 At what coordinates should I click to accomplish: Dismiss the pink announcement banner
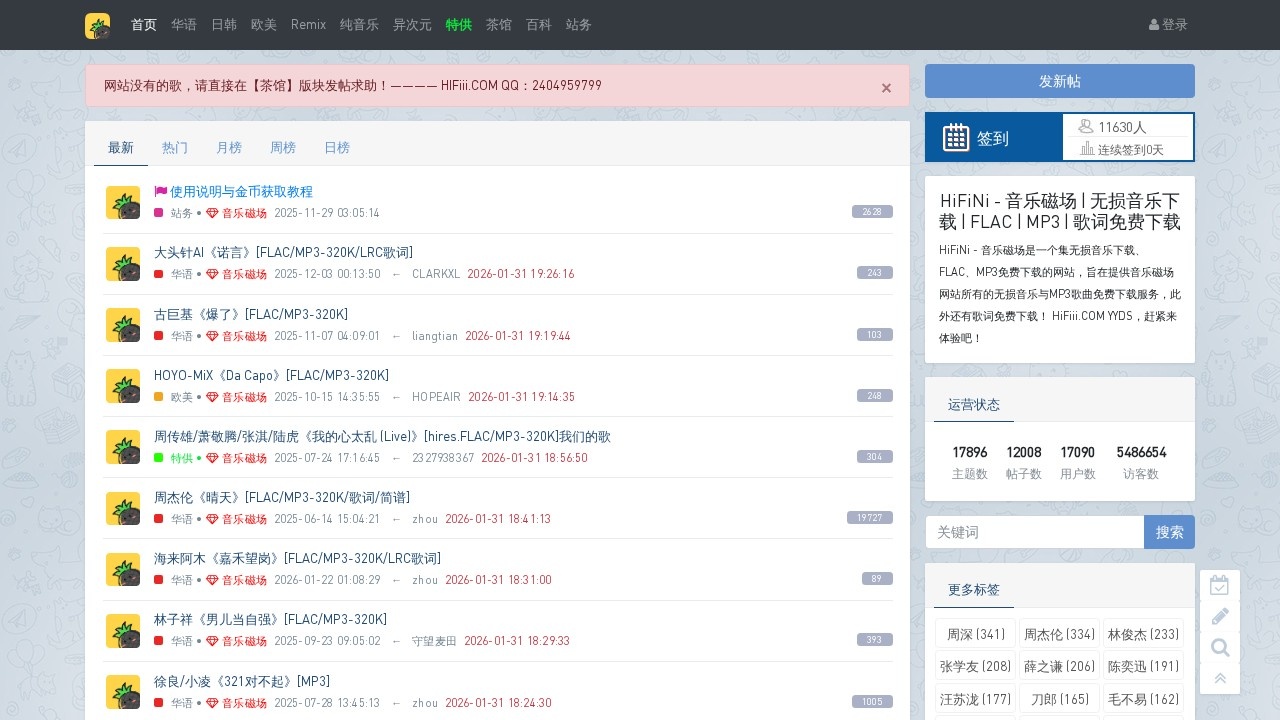point(886,88)
